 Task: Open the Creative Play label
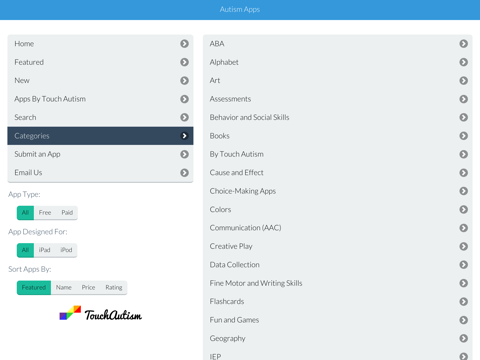231,246
